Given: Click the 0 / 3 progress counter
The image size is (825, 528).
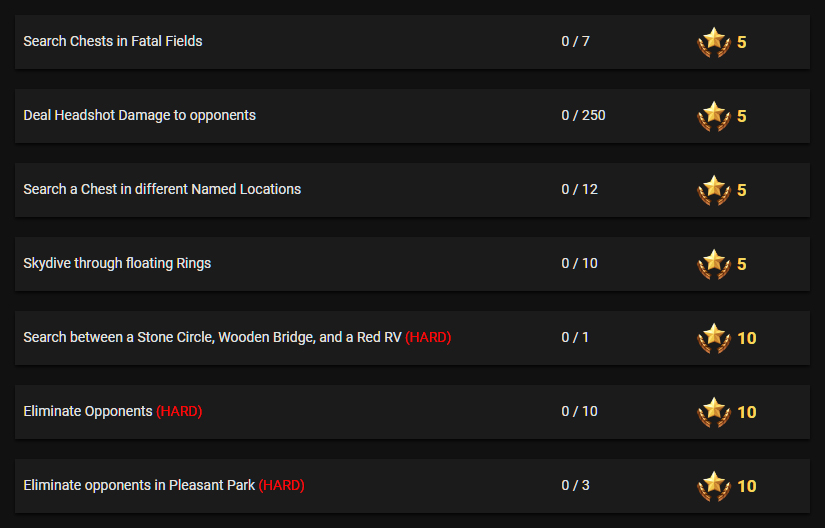Looking at the screenshot, I should pos(575,485).
